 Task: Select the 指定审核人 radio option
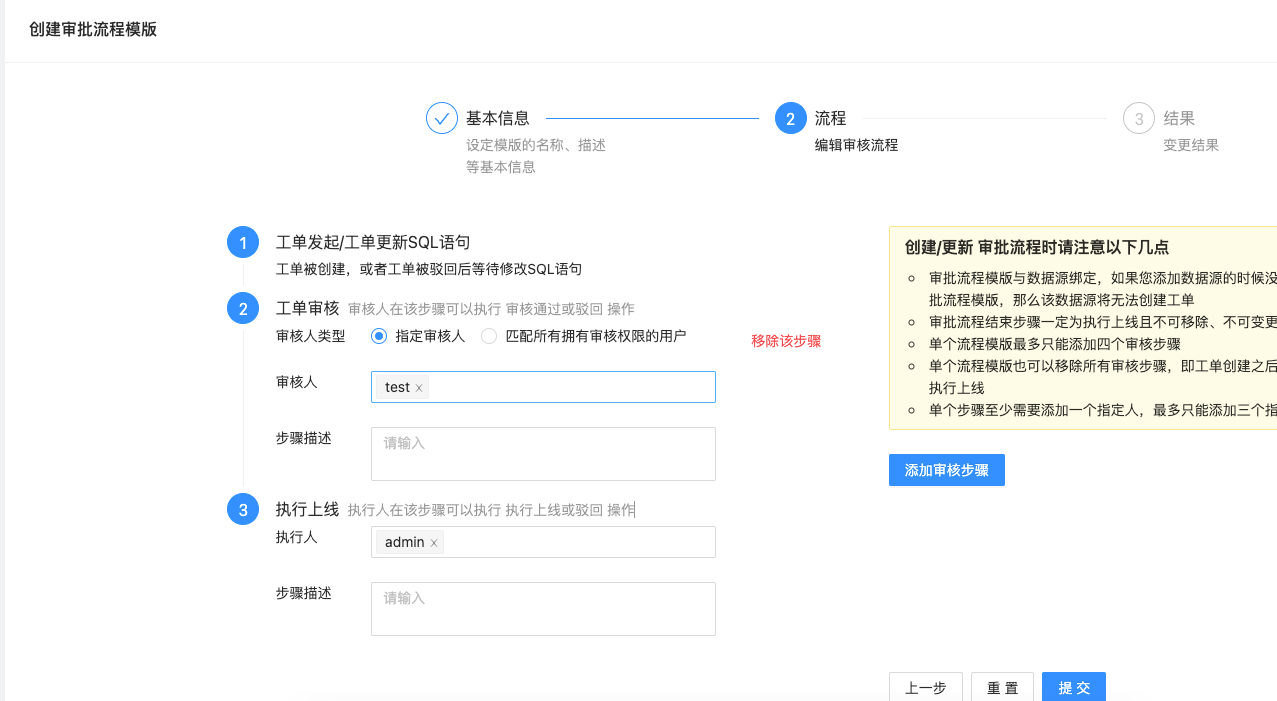pyautogui.click(x=378, y=336)
